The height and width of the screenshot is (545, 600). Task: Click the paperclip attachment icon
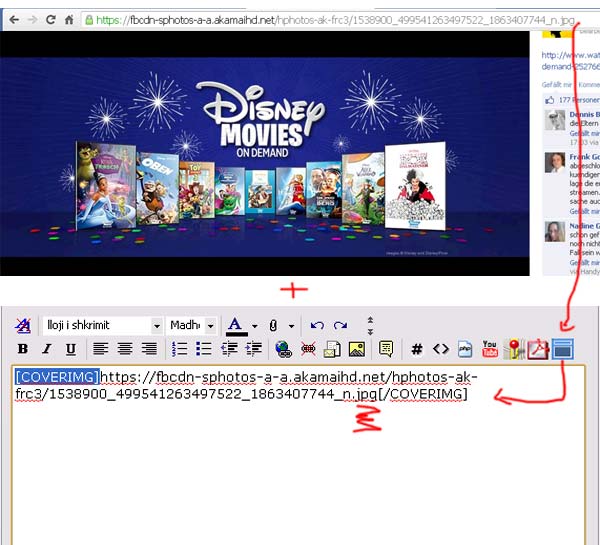(273, 326)
